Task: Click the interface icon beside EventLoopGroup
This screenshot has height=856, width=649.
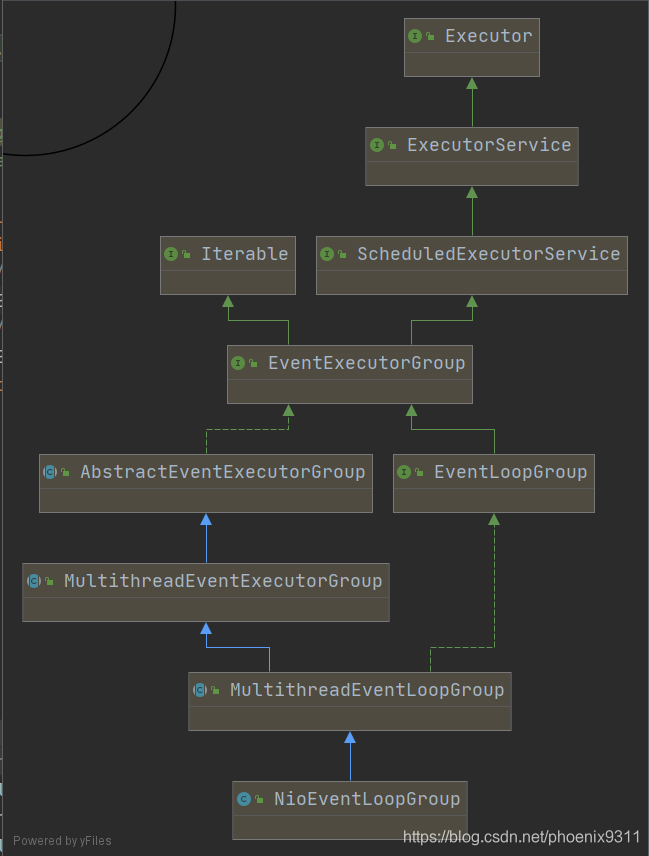Action: [404, 472]
